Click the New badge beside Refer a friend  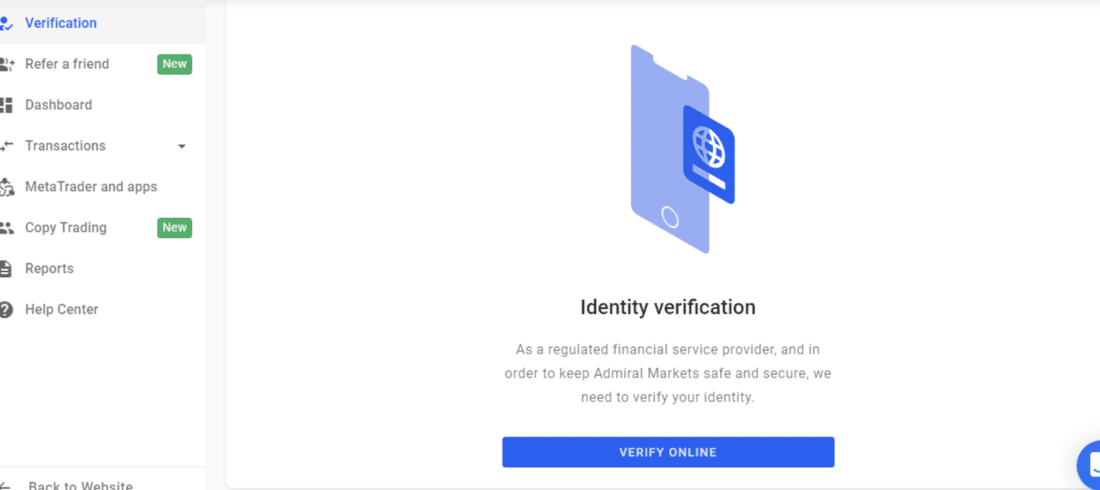tap(175, 65)
